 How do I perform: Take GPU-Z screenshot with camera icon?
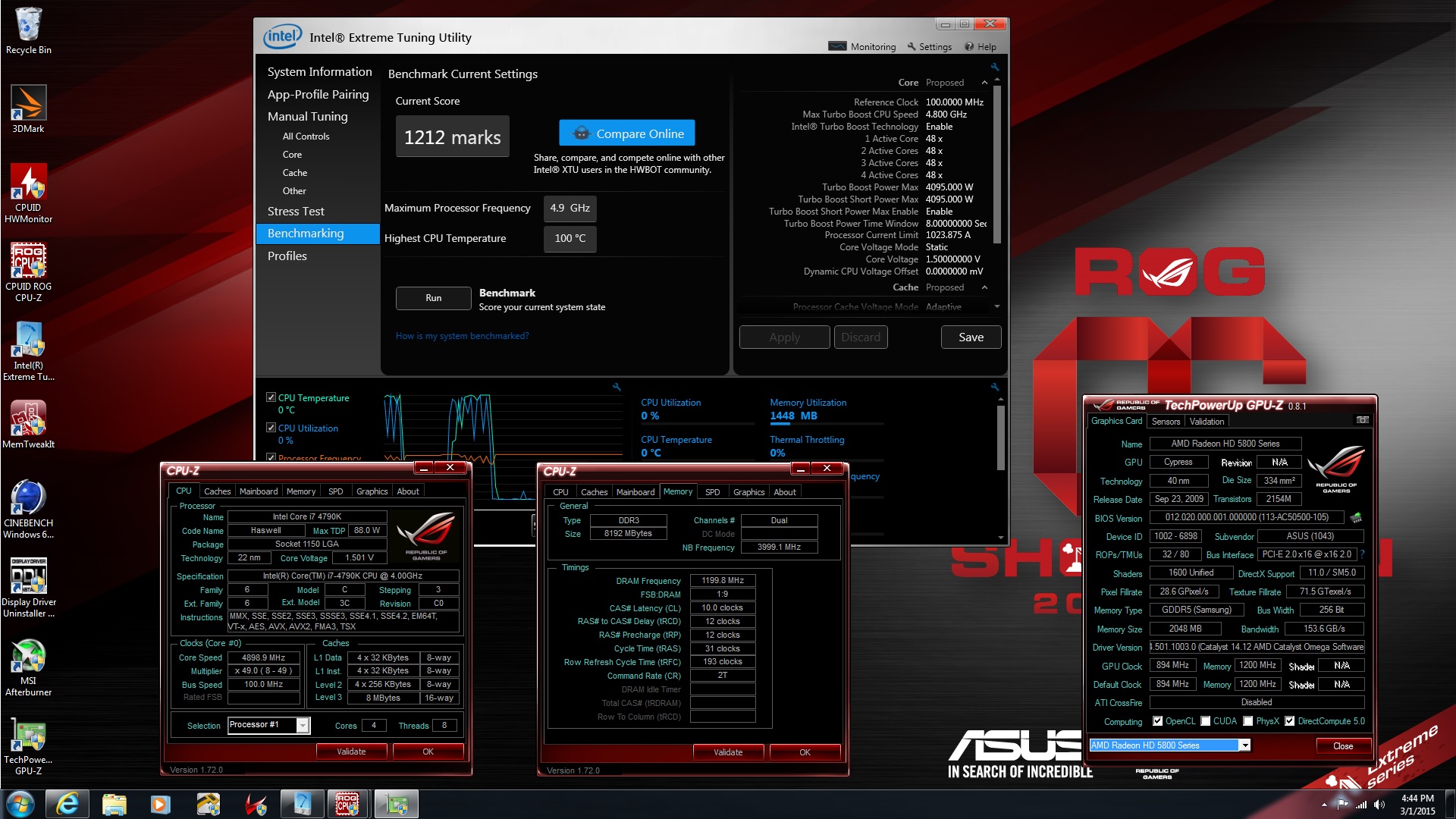[1362, 420]
